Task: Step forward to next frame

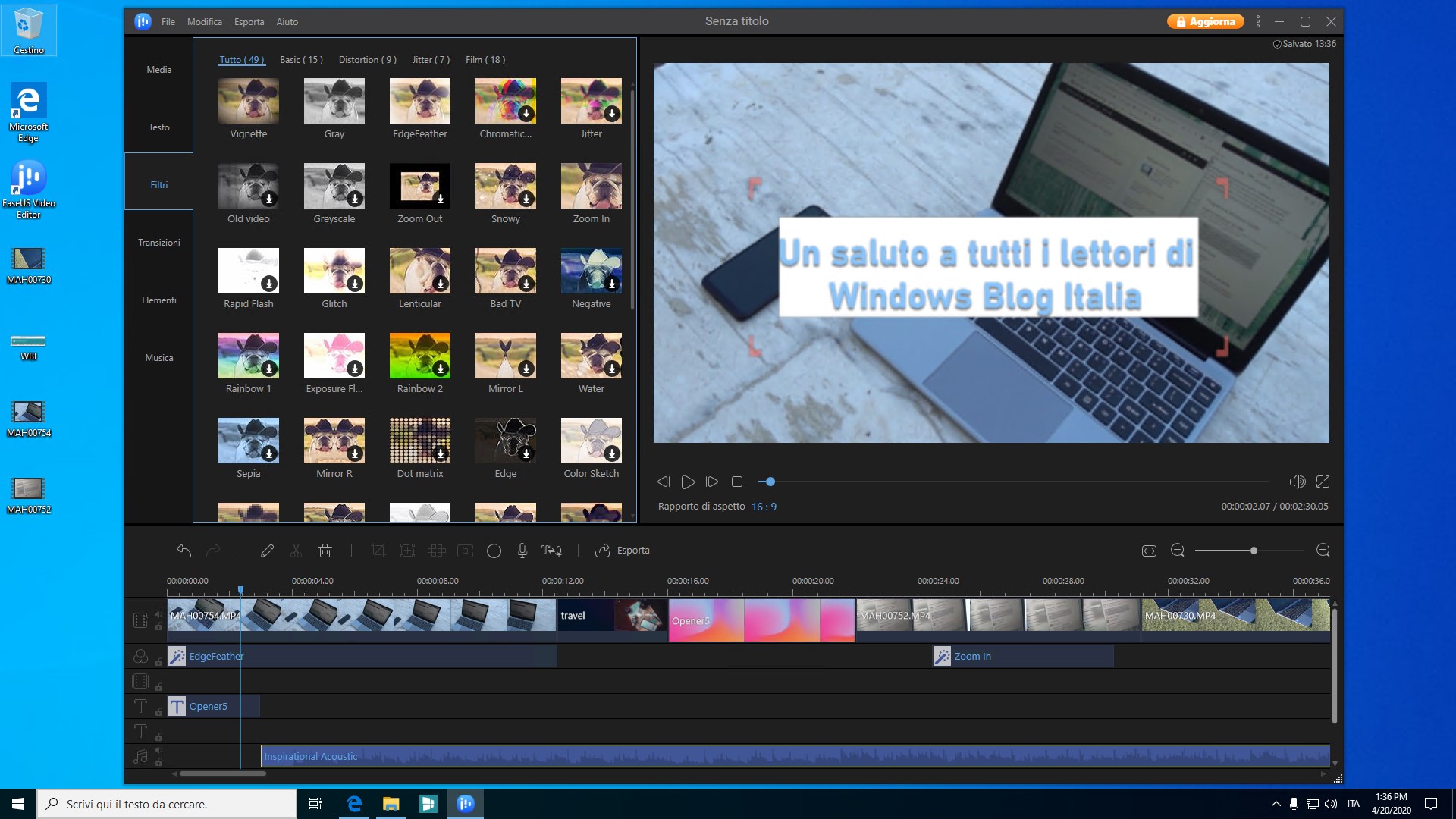Action: tap(712, 482)
